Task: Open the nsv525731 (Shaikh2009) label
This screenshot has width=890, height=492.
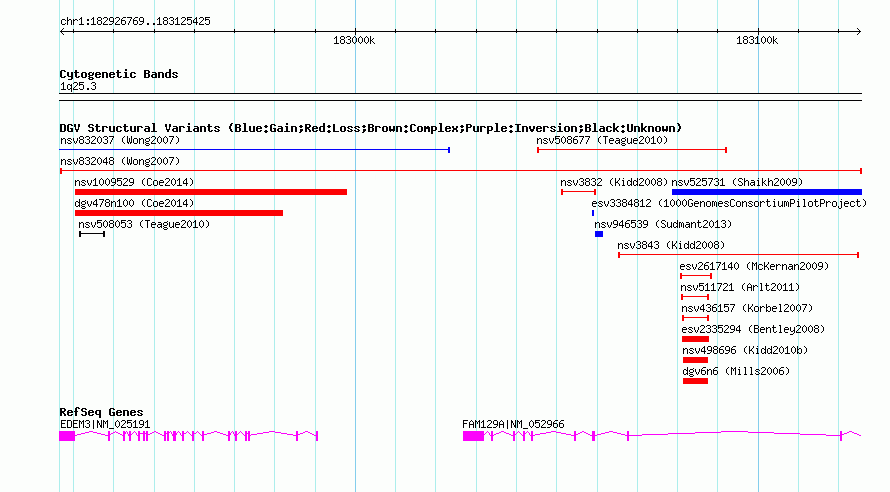Action: click(737, 182)
